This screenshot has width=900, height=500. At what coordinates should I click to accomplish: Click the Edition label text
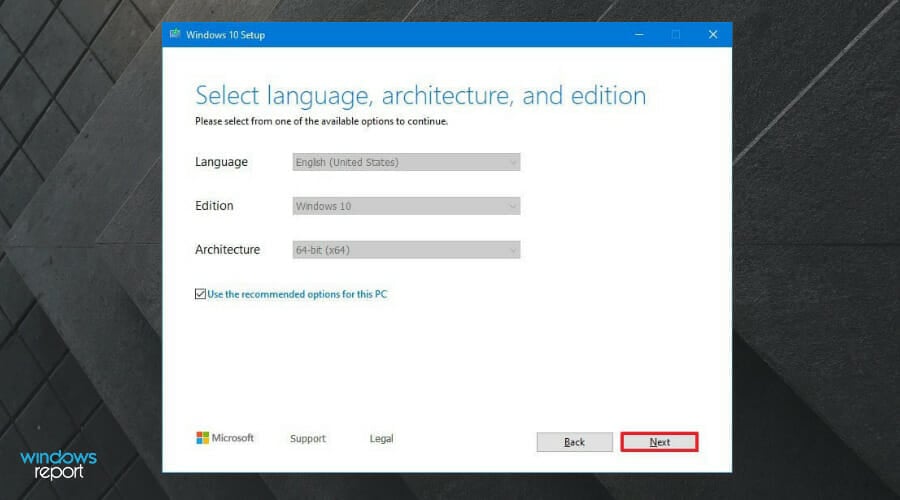click(x=214, y=206)
